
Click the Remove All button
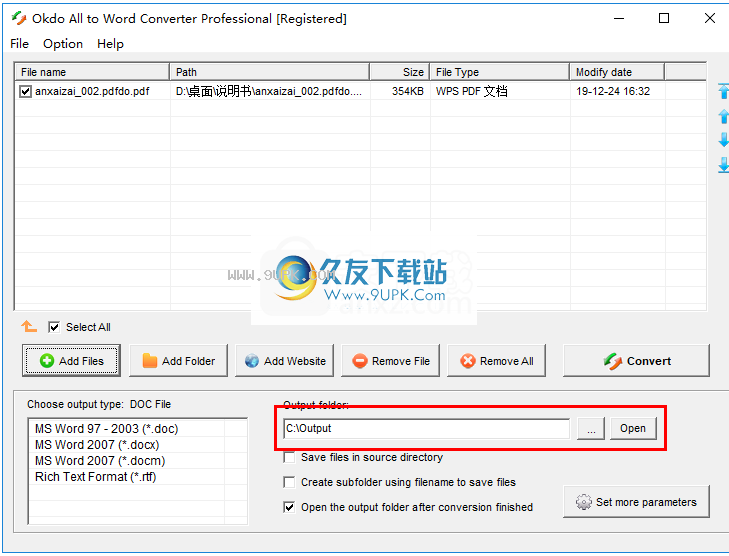tap(497, 361)
